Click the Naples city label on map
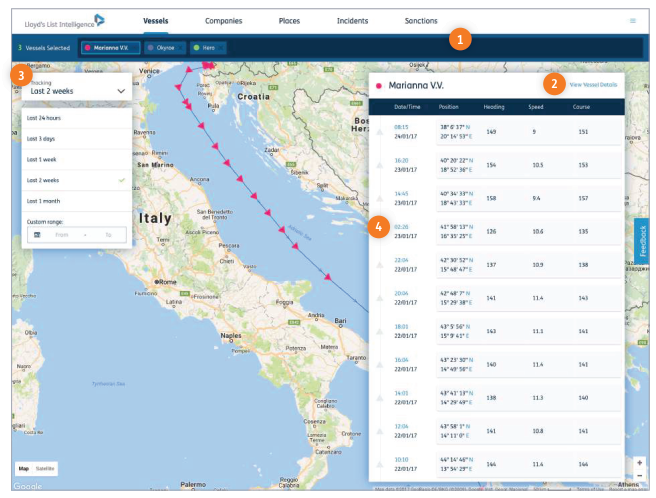656x498 pixels. coord(231,336)
